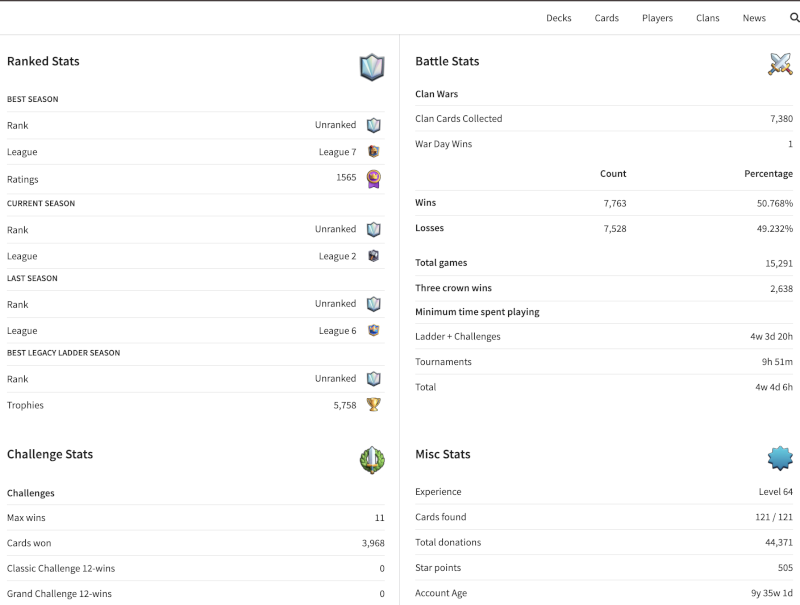Click the gold Trophies cup icon
The height and width of the screenshot is (605, 800).
click(x=374, y=405)
